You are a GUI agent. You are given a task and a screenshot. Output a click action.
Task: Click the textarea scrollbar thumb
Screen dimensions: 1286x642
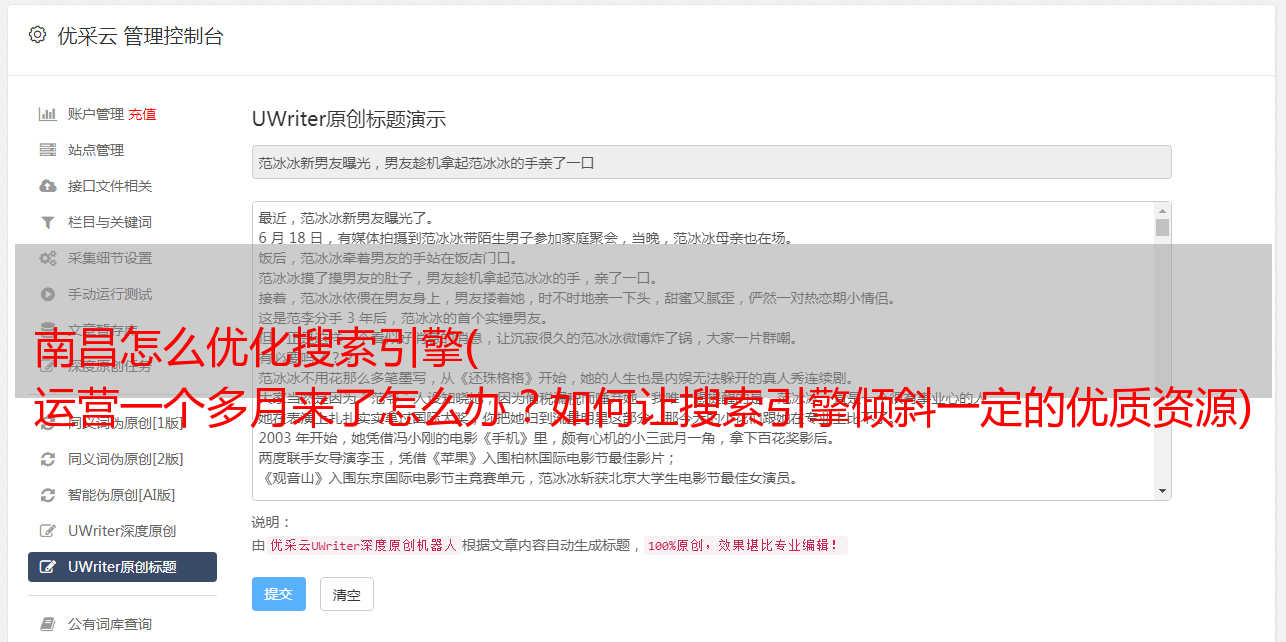[1162, 227]
